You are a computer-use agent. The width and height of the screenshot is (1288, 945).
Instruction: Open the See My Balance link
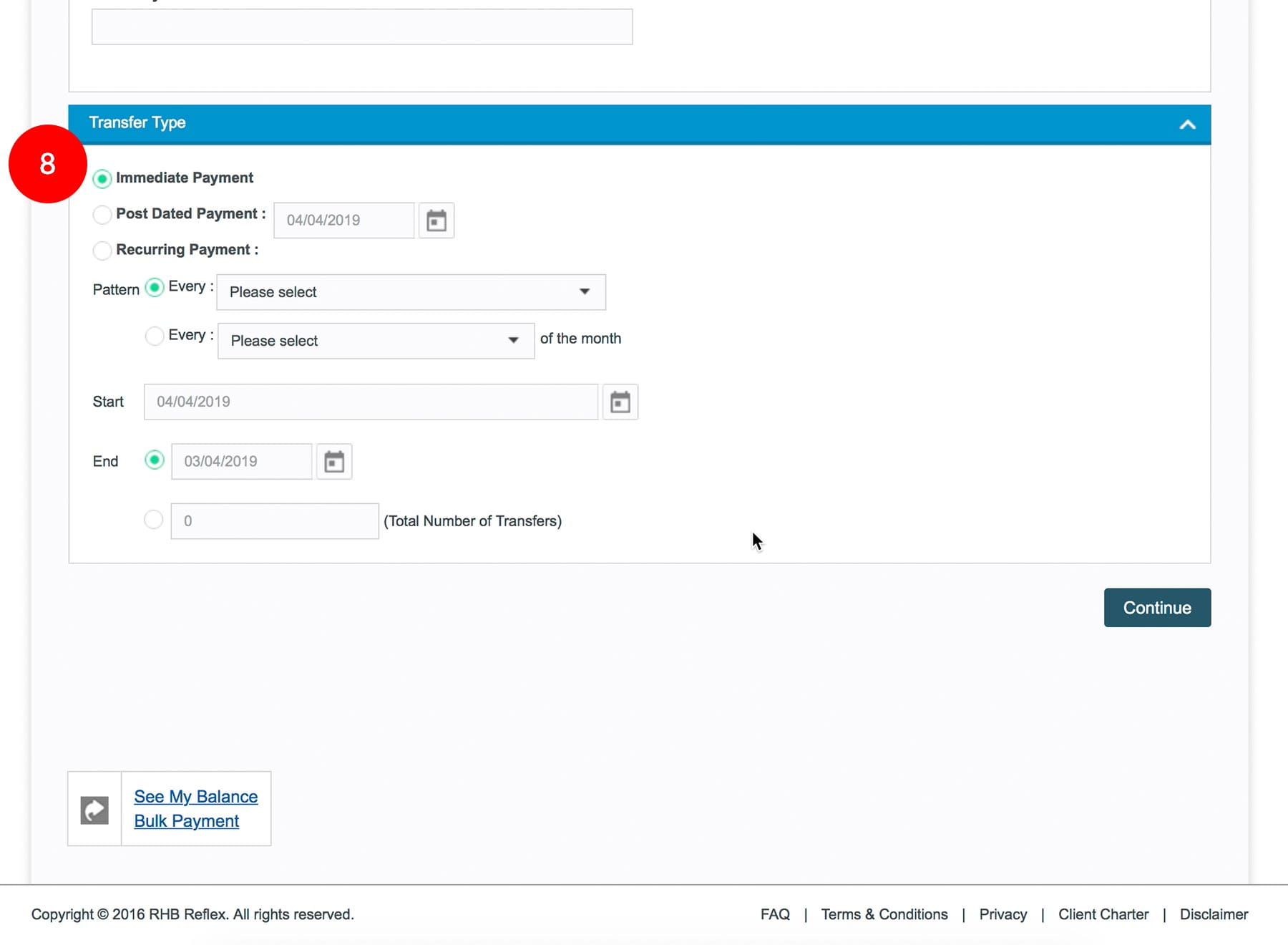pos(195,797)
